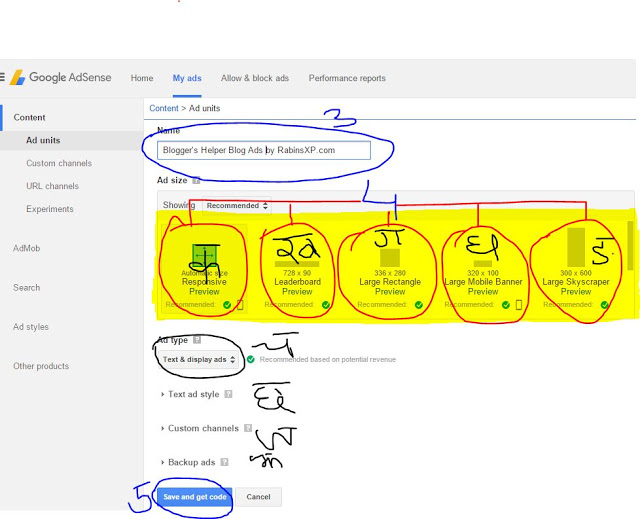
Task: Open the Text ad style help icon
Action: pyautogui.click(x=229, y=394)
